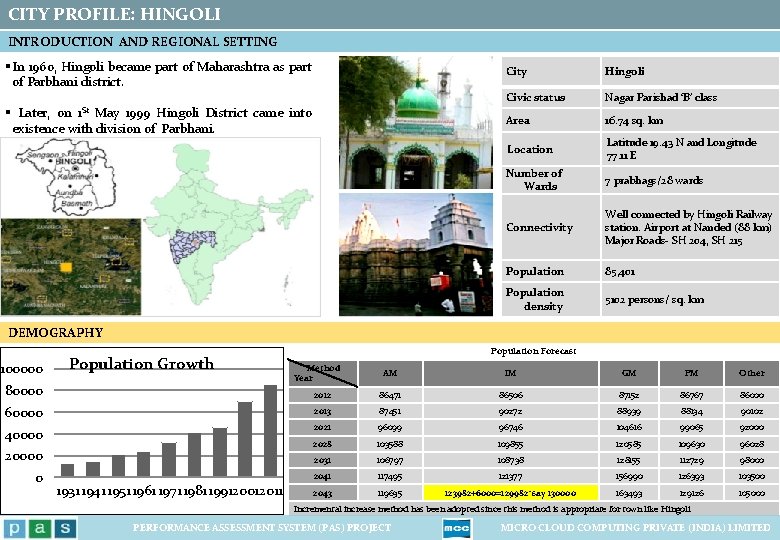Select the '5102 persons / sq. km' value
This screenshot has height=540, width=780.
click(x=655, y=300)
